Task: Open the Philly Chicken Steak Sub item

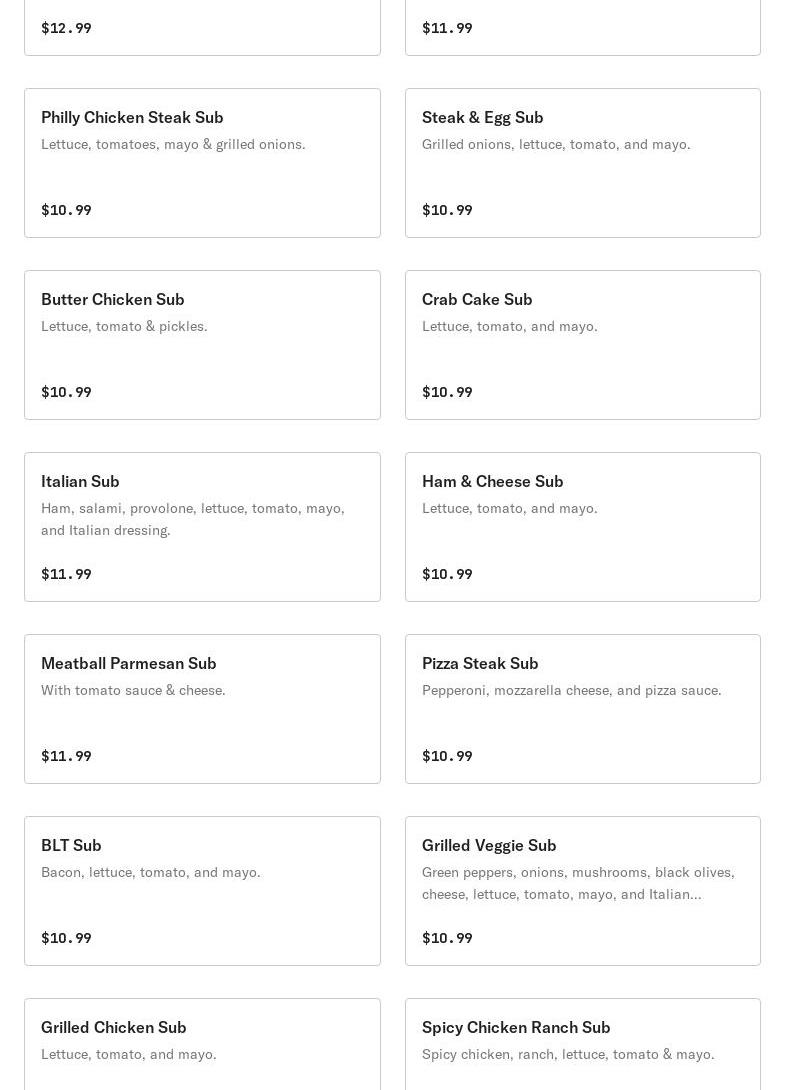Action: tap(132, 117)
